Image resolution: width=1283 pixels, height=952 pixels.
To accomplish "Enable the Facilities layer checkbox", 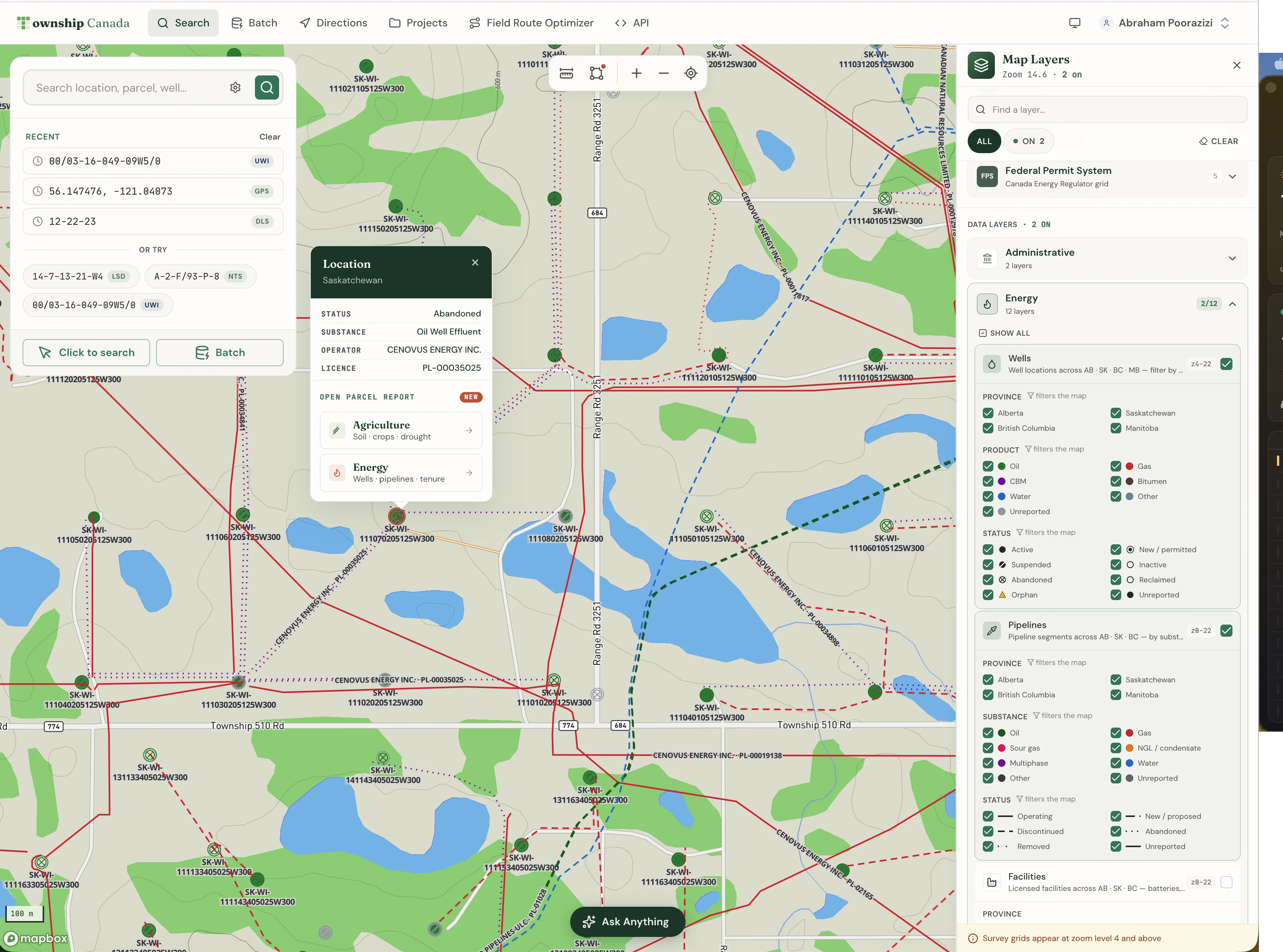I will 1226,882.
